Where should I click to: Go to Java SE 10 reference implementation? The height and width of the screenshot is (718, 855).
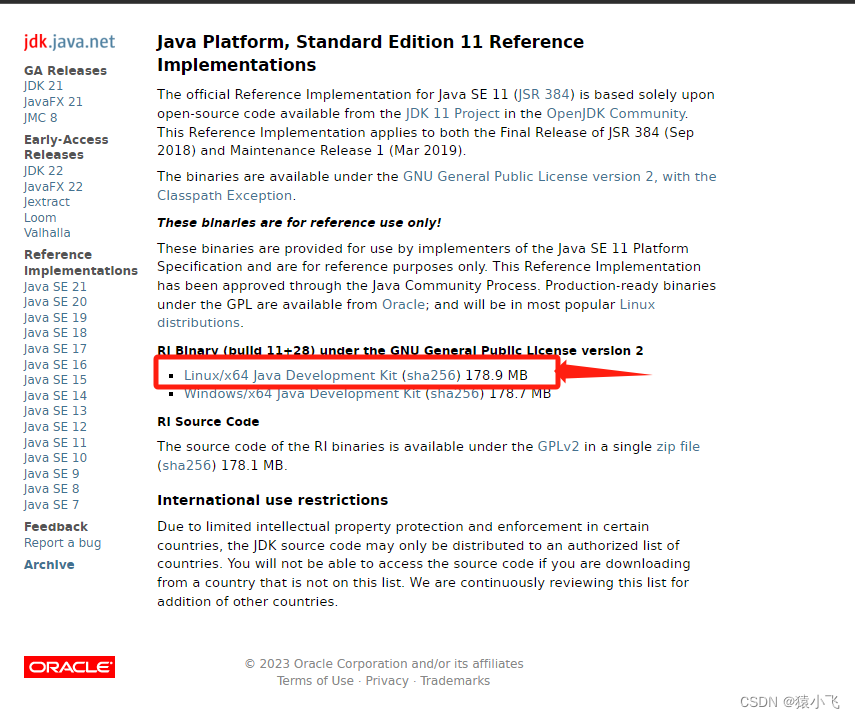(x=55, y=457)
